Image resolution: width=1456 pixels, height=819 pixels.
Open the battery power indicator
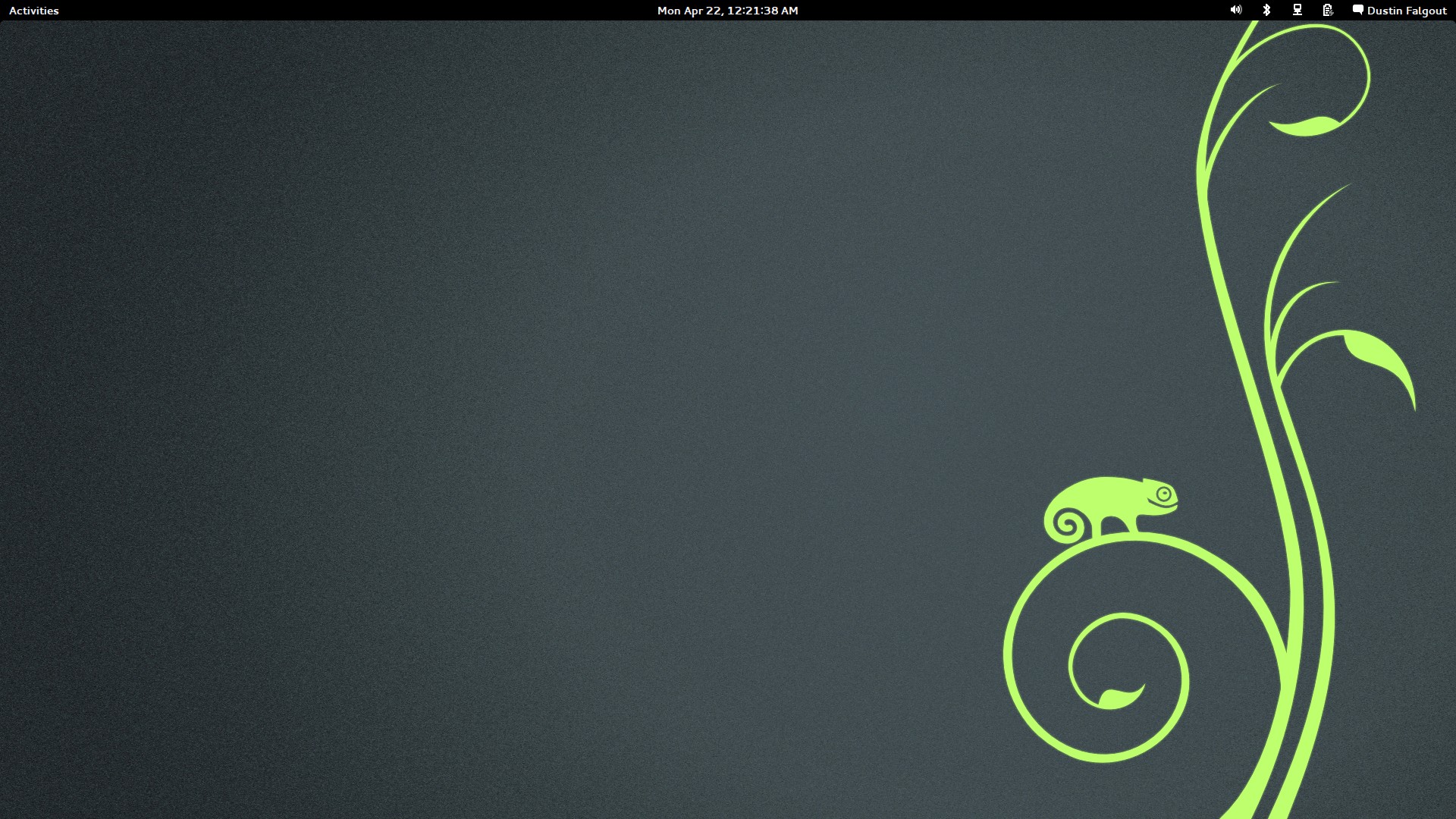(x=1328, y=11)
